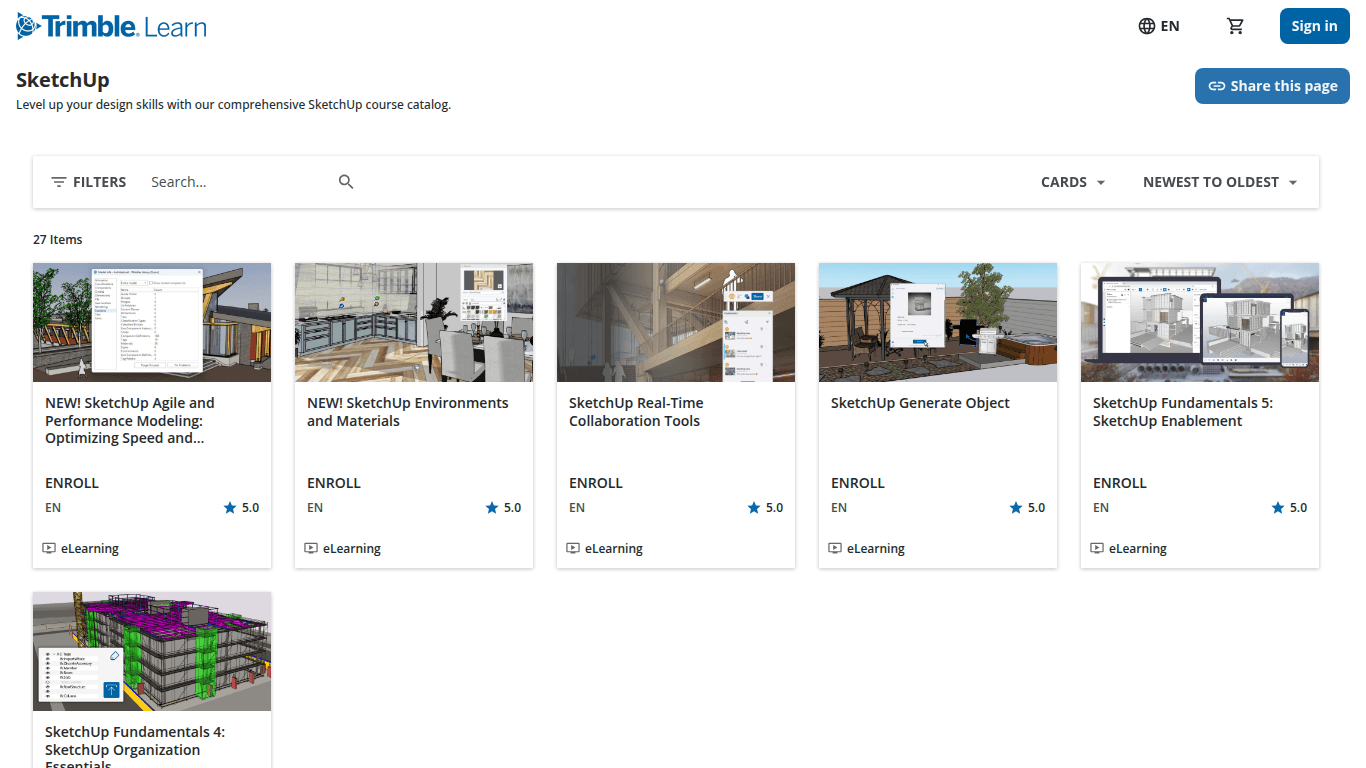Click star rating on Agile and Performance card

pyautogui.click(x=241, y=508)
